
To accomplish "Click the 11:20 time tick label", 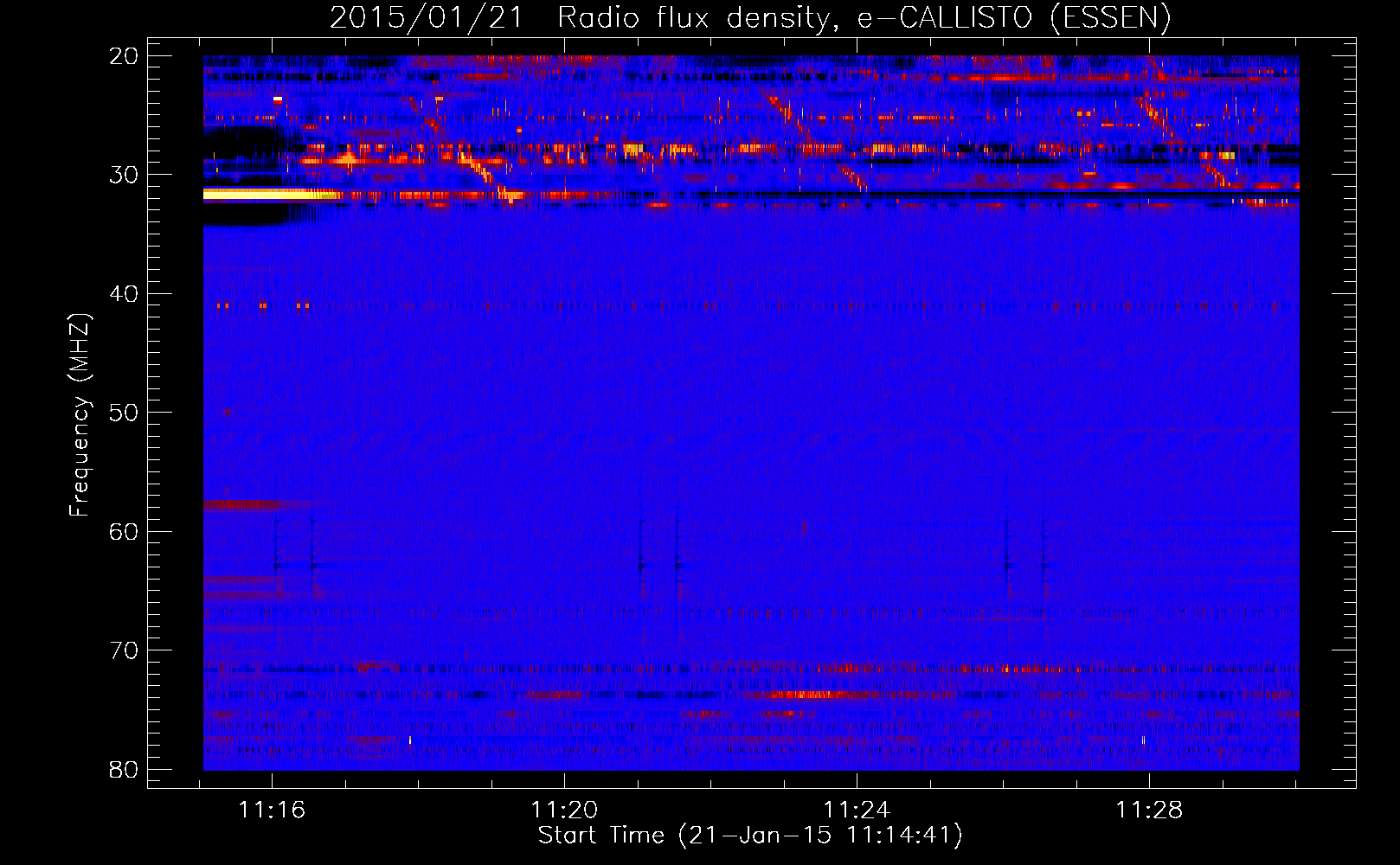I will tap(564, 811).
